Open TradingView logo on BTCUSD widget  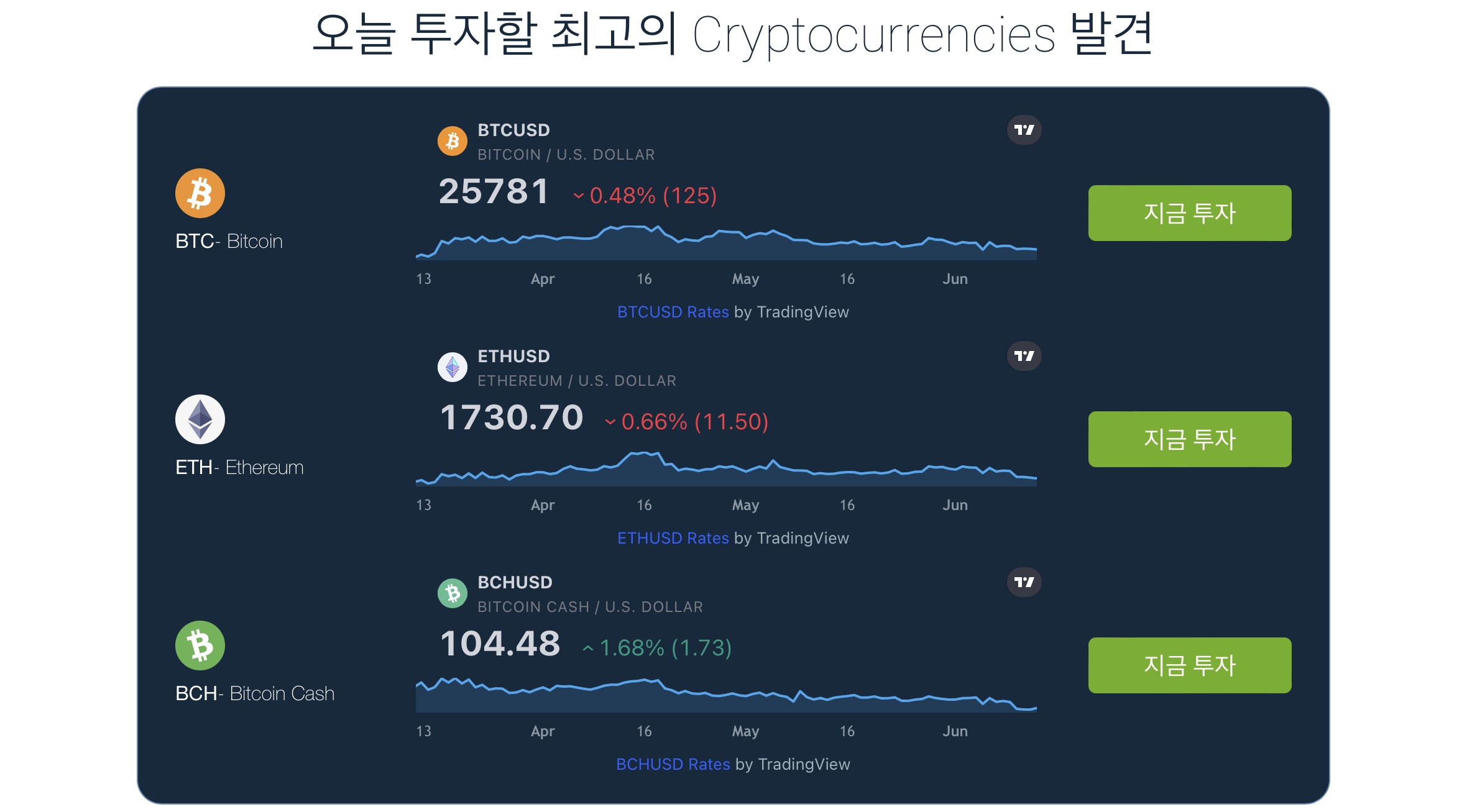(1024, 130)
